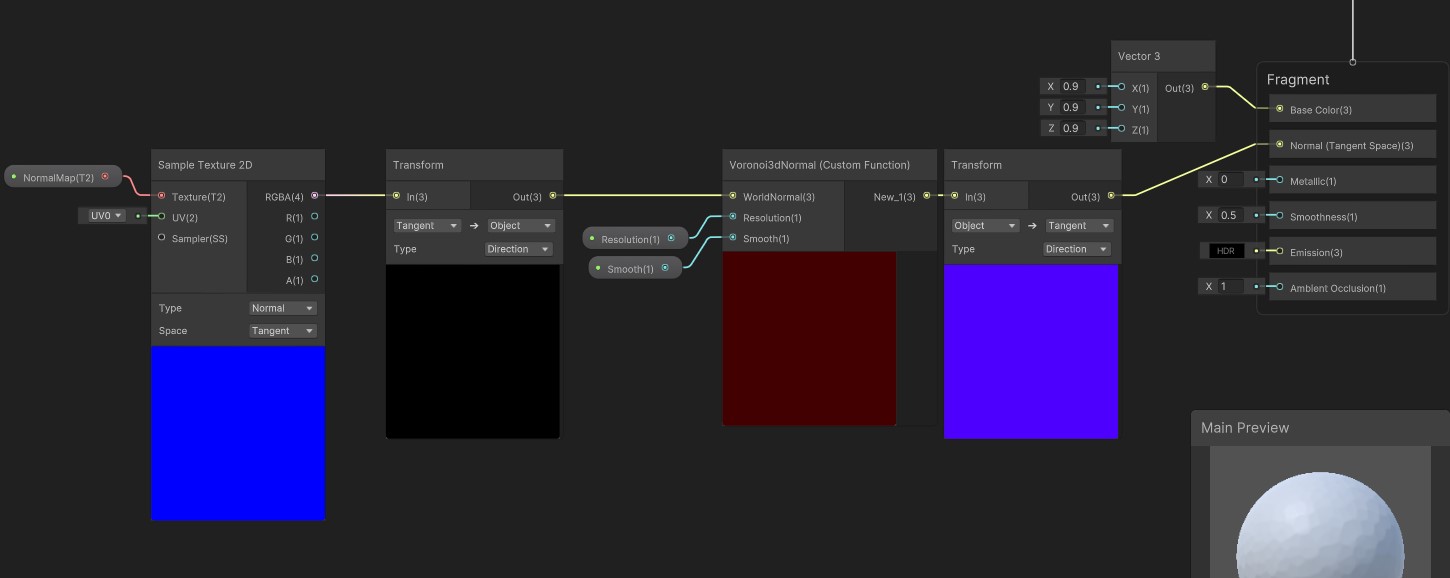Click the Vector 3 Z(1) input port
The image size is (1450, 578).
point(1122,129)
